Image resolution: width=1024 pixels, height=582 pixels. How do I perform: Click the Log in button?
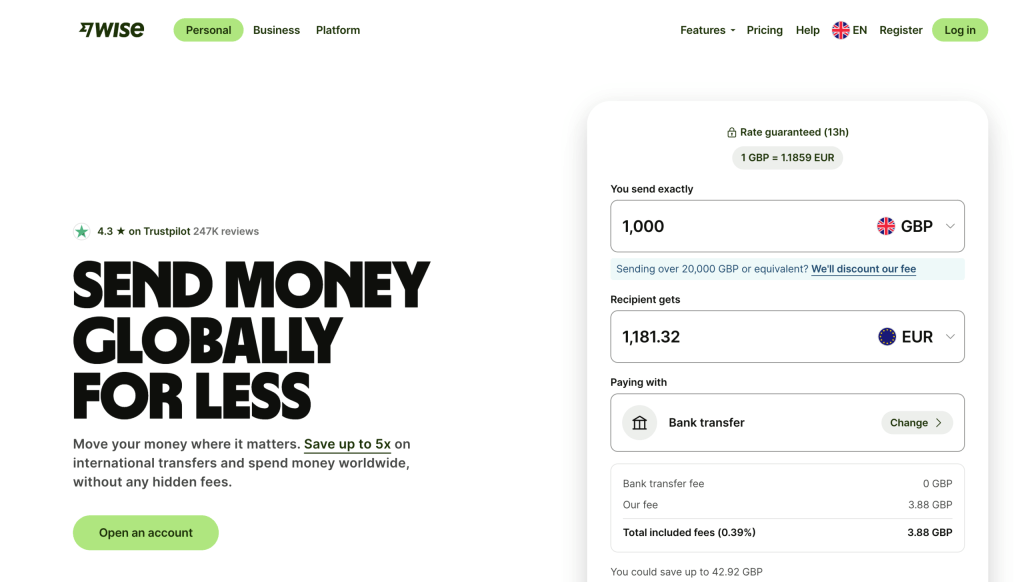959,30
